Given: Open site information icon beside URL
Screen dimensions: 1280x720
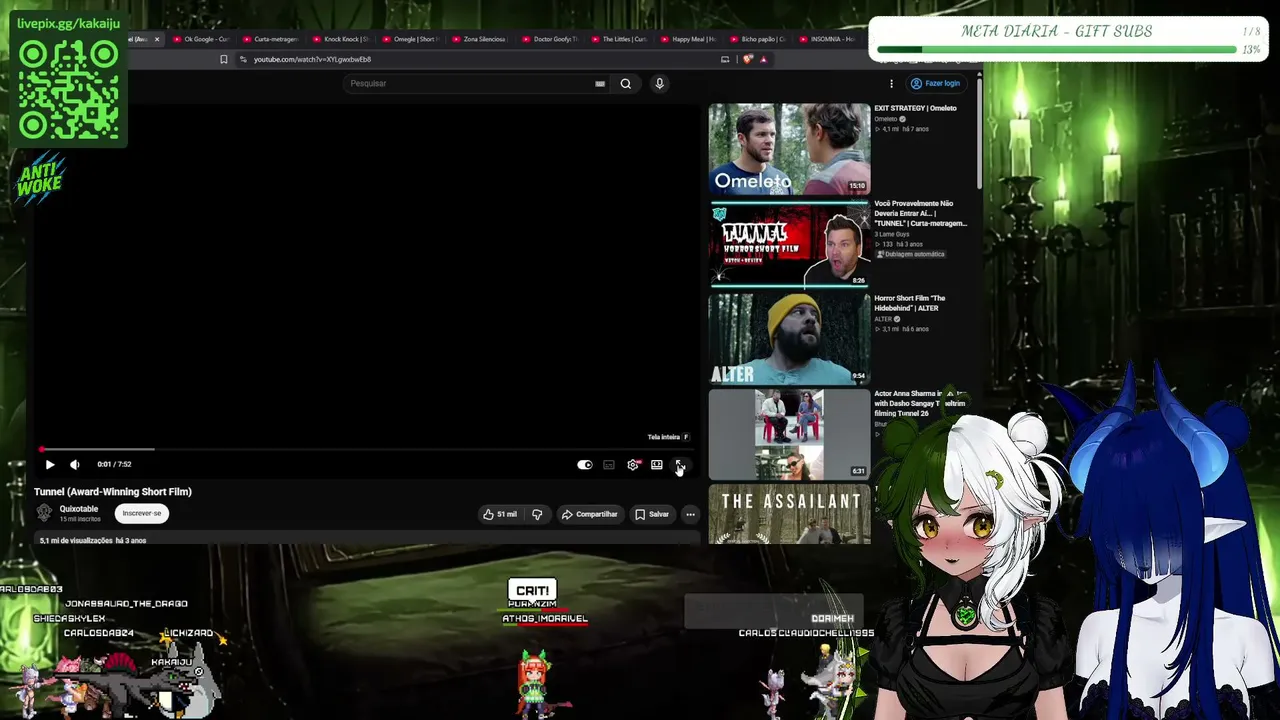Looking at the screenshot, I should 242,59.
